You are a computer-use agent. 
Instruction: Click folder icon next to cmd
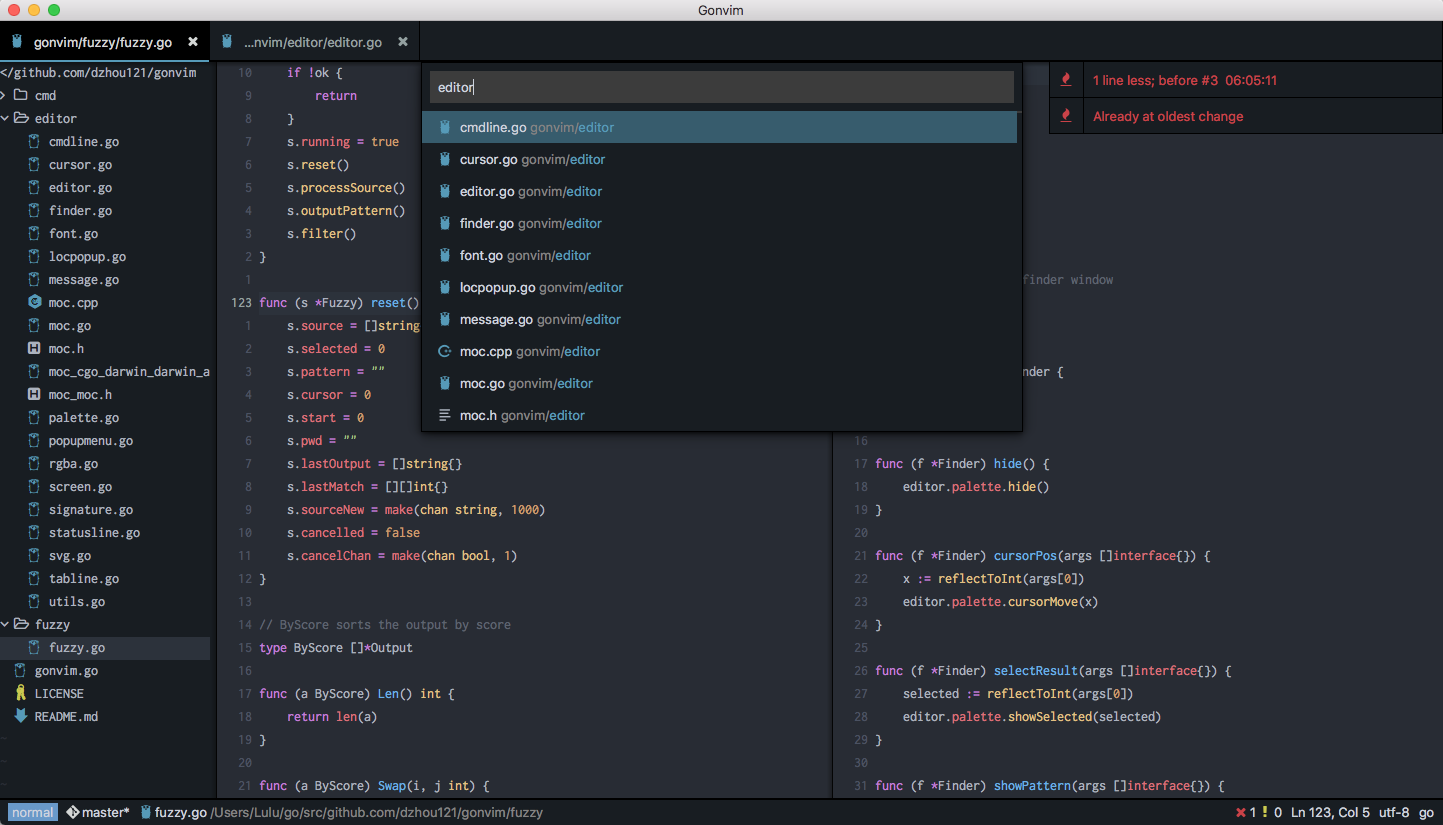(x=20, y=96)
